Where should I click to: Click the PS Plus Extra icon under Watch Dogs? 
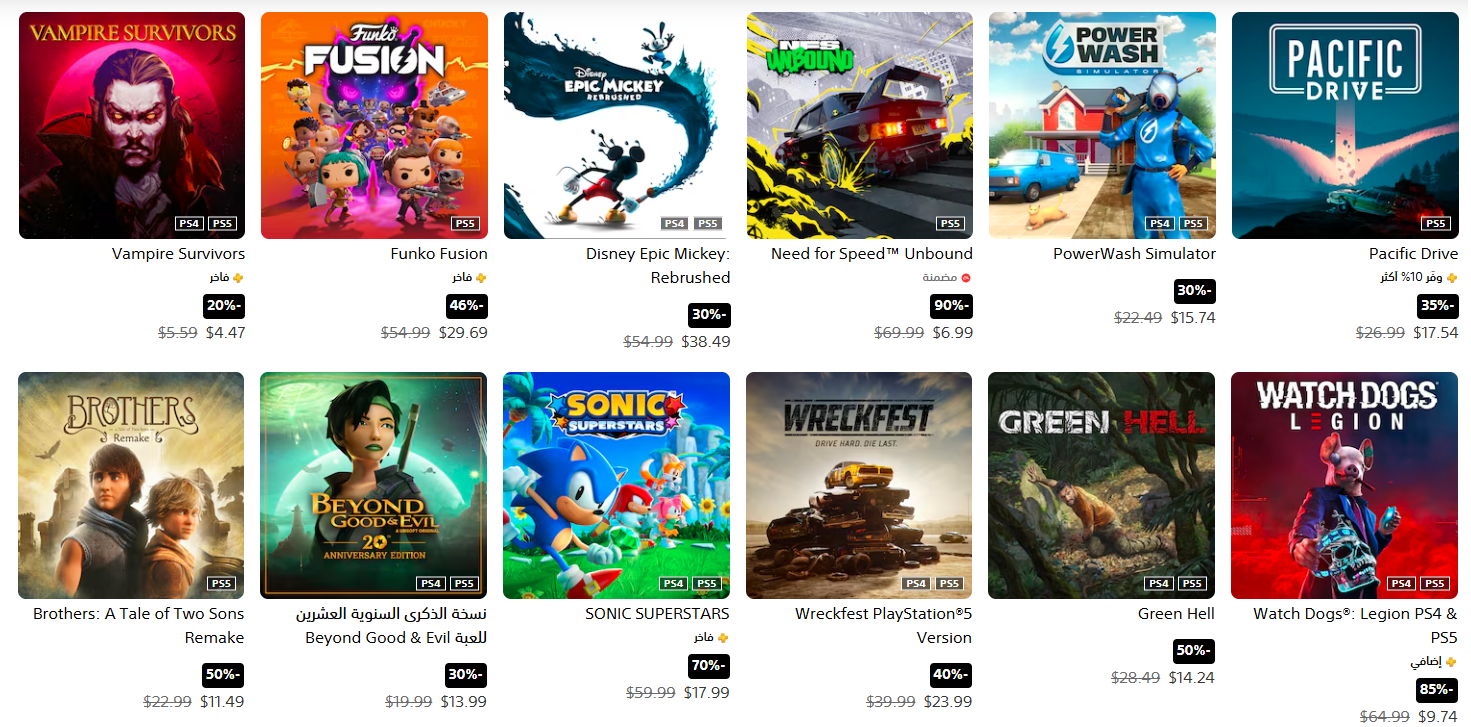coord(1452,662)
